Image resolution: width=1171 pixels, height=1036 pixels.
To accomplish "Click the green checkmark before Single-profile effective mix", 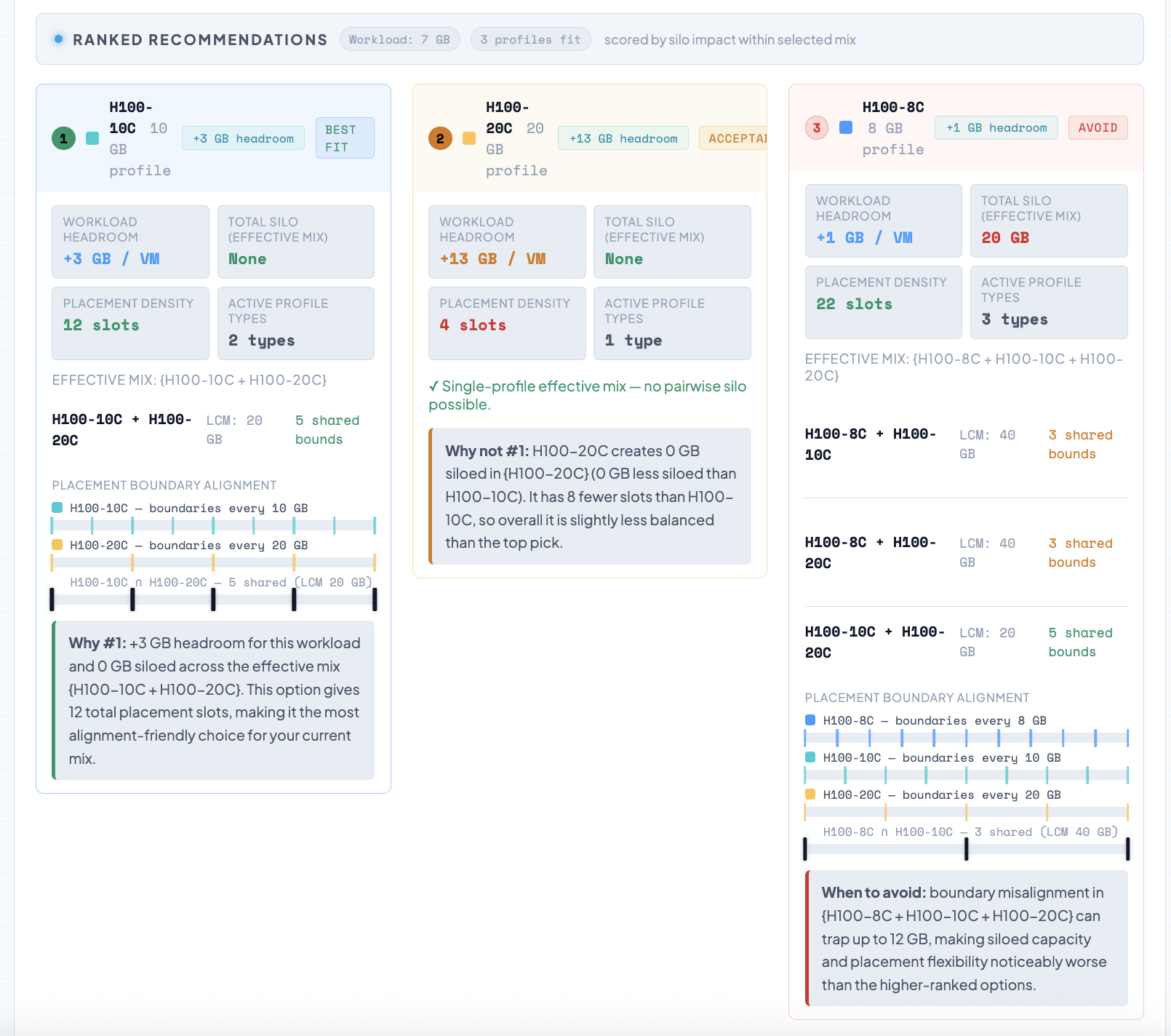I will click(433, 386).
